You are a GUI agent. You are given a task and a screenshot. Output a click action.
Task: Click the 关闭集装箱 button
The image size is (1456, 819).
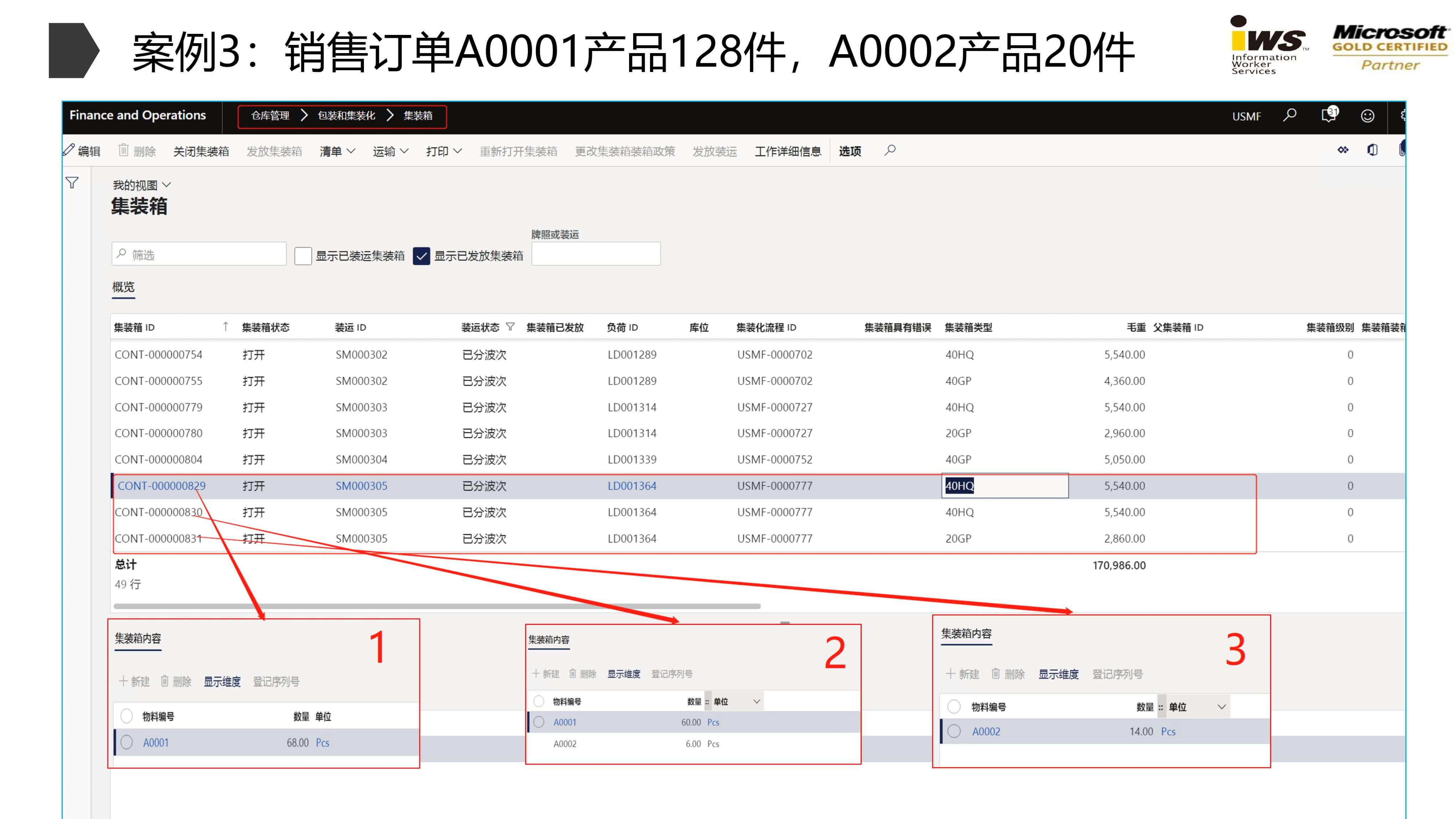(201, 151)
